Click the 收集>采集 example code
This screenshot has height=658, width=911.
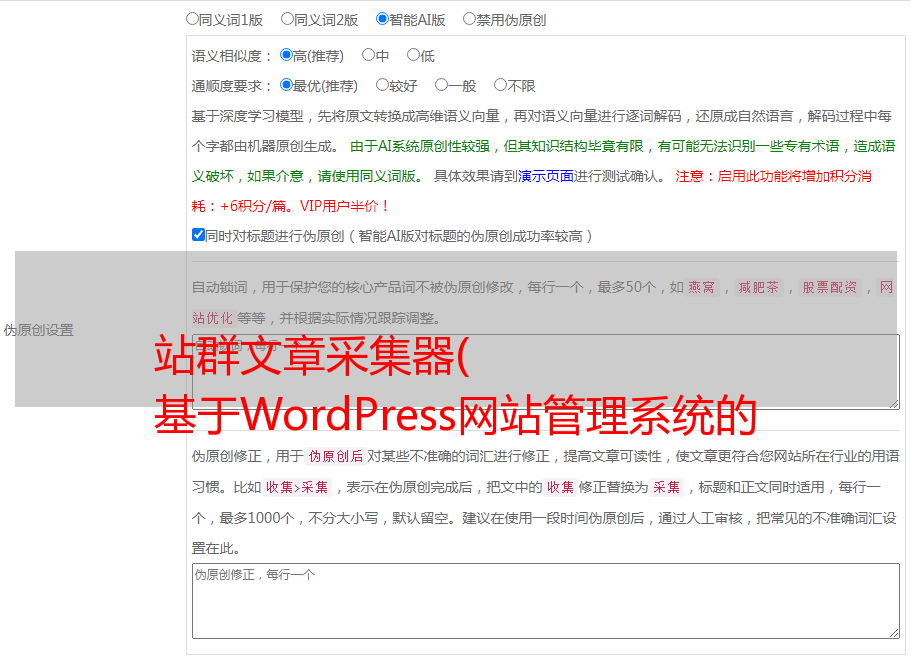297,487
